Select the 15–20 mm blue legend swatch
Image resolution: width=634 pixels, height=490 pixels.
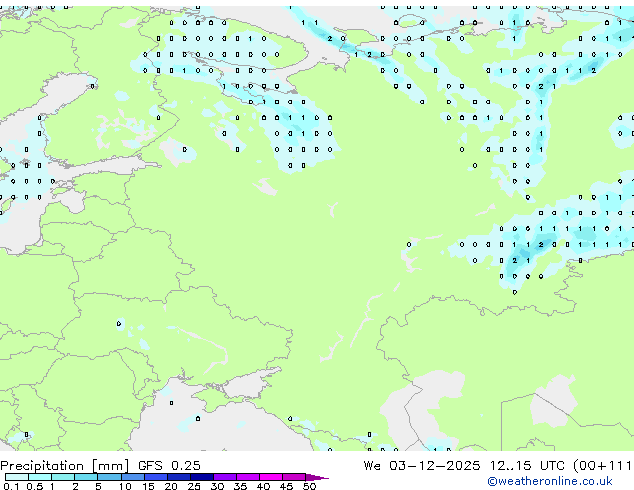click(156, 477)
